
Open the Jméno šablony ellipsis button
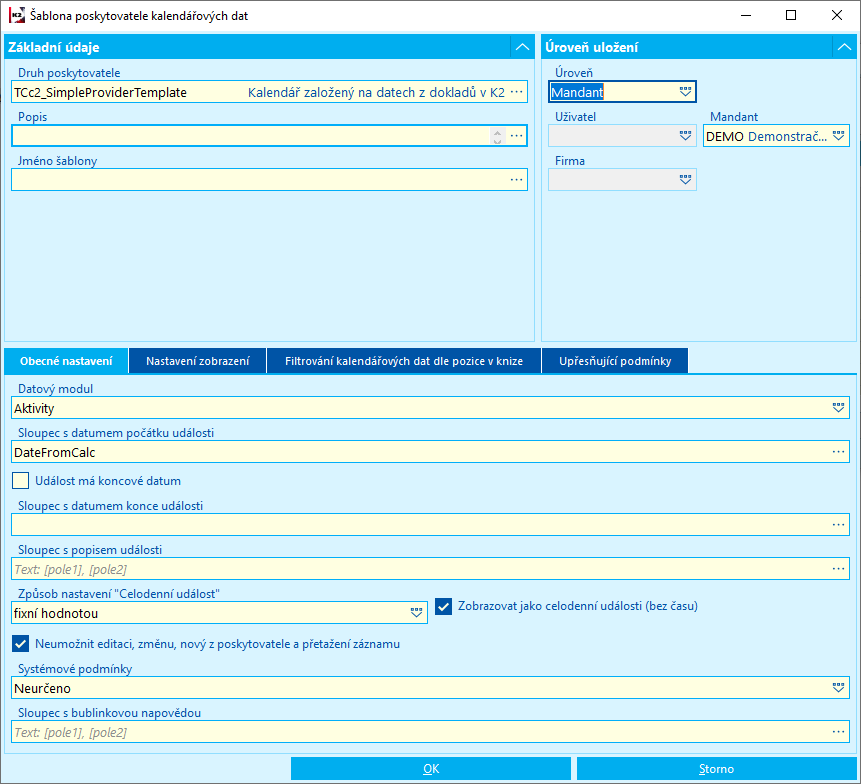click(x=516, y=180)
